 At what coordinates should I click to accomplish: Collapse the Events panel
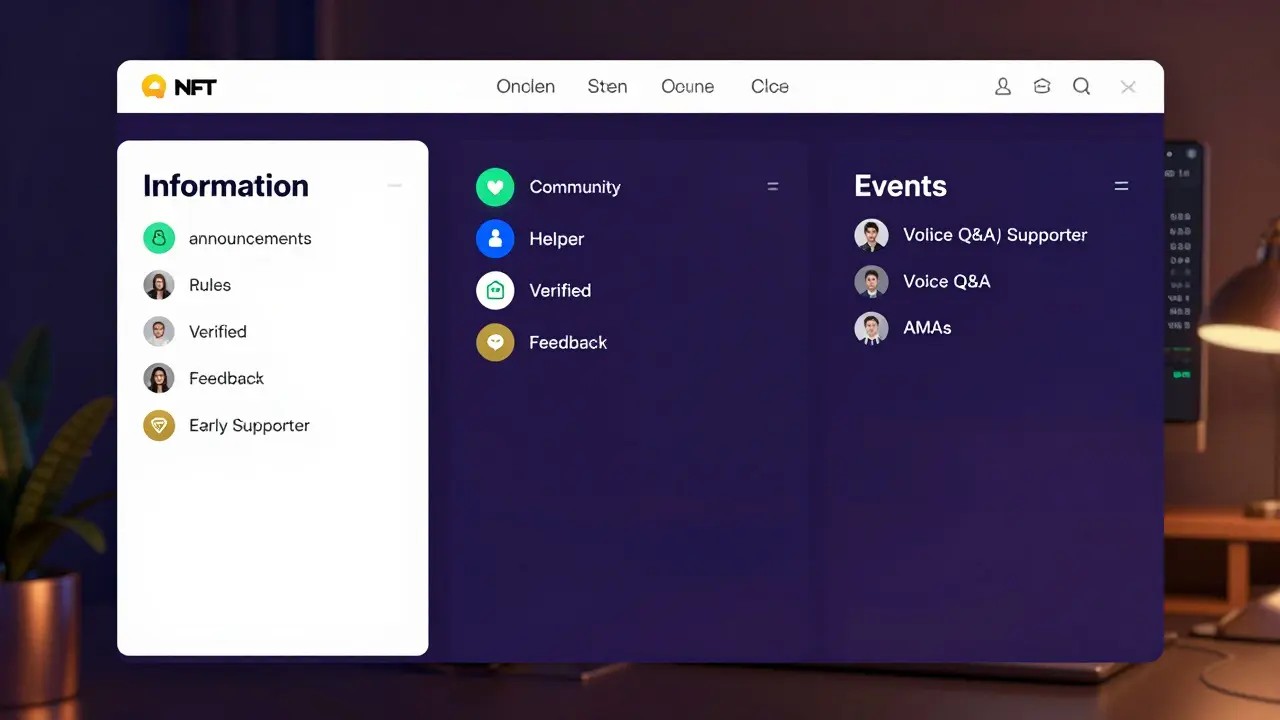1121,185
